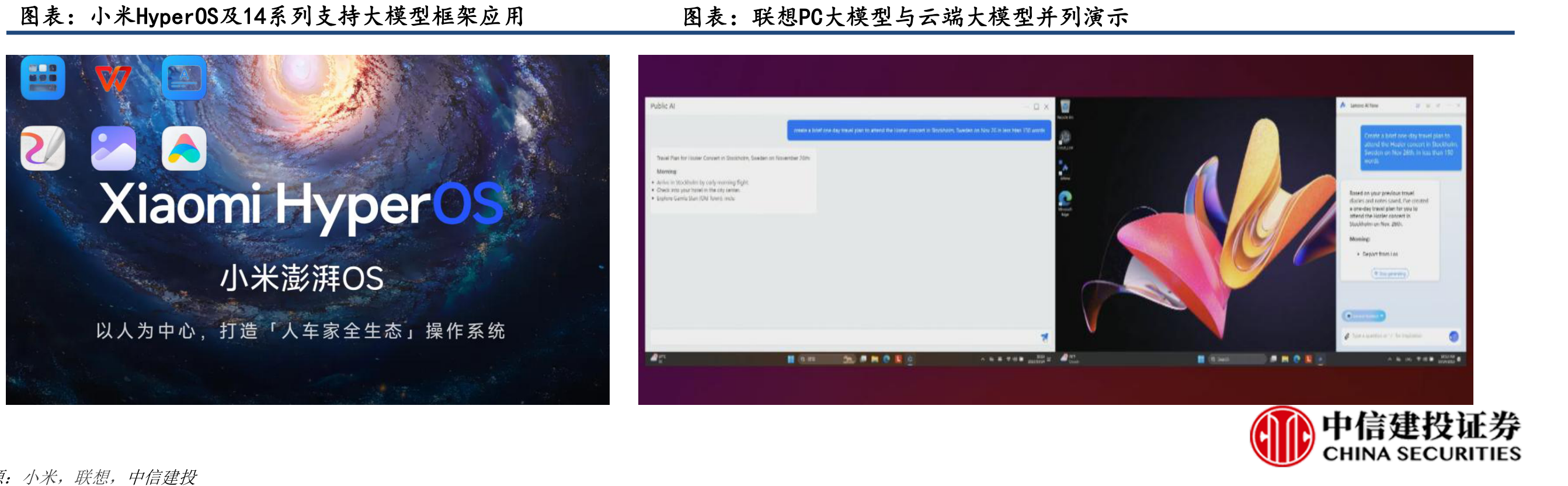This screenshot has height=486, width=1568.
Task: Open weather widget on left screen taskbar
Action: pos(659,359)
